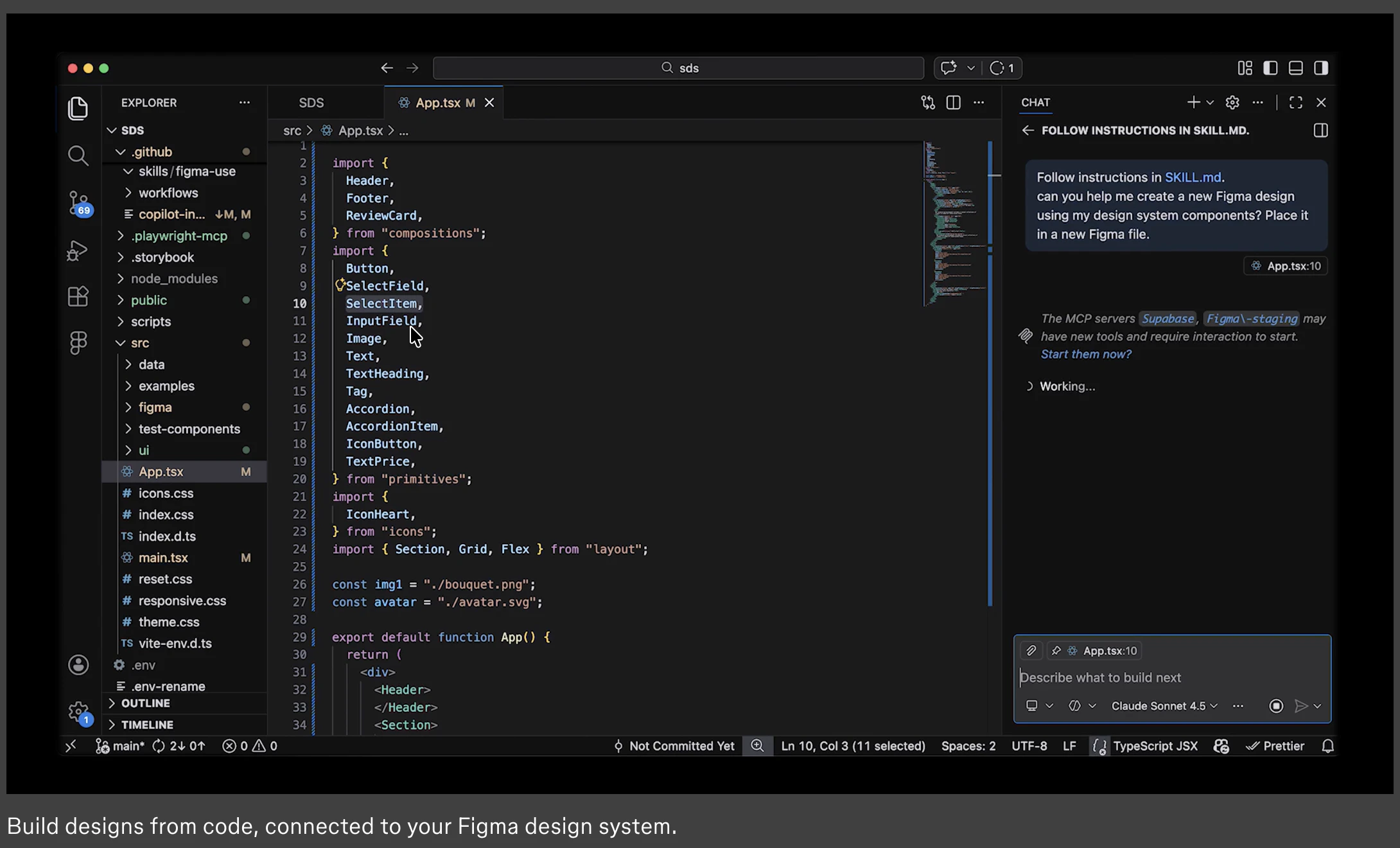This screenshot has width=1400, height=848.
Task: Expand the node_modules folder
Action: (x=174, y=279)
